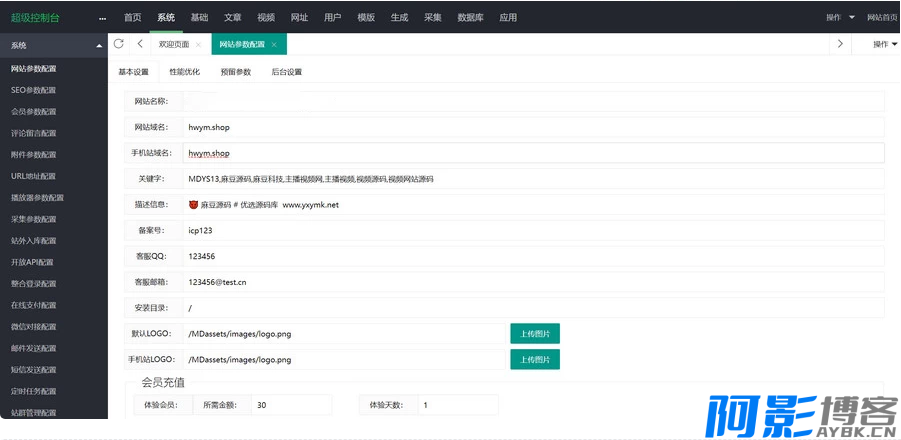Click the left arrow to scroll tabs back

140,44
